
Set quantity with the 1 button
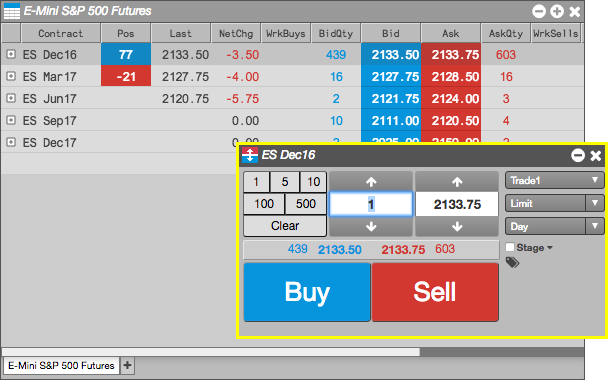(256, 182)
